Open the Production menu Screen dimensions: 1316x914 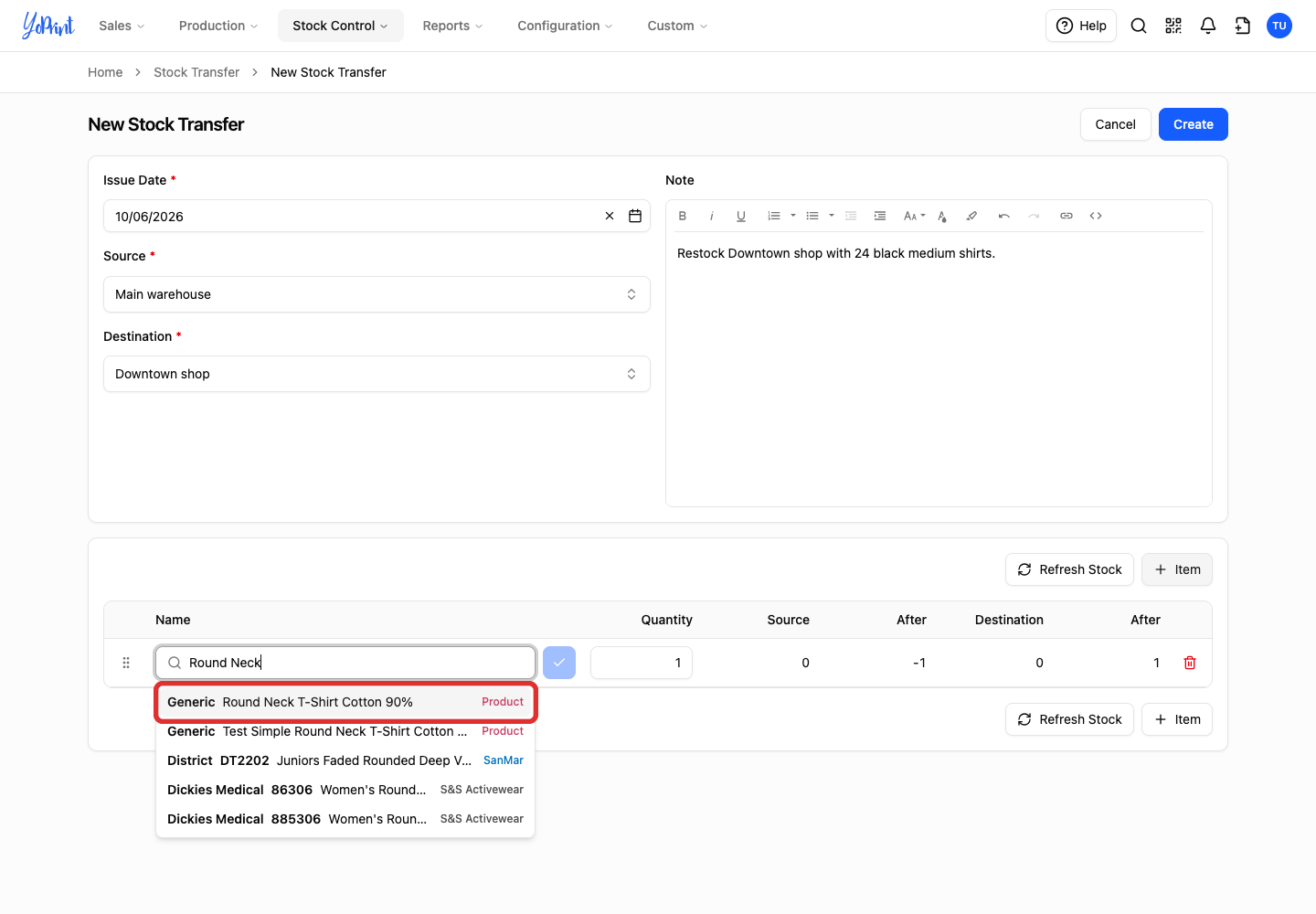click(x=218, y=26)
